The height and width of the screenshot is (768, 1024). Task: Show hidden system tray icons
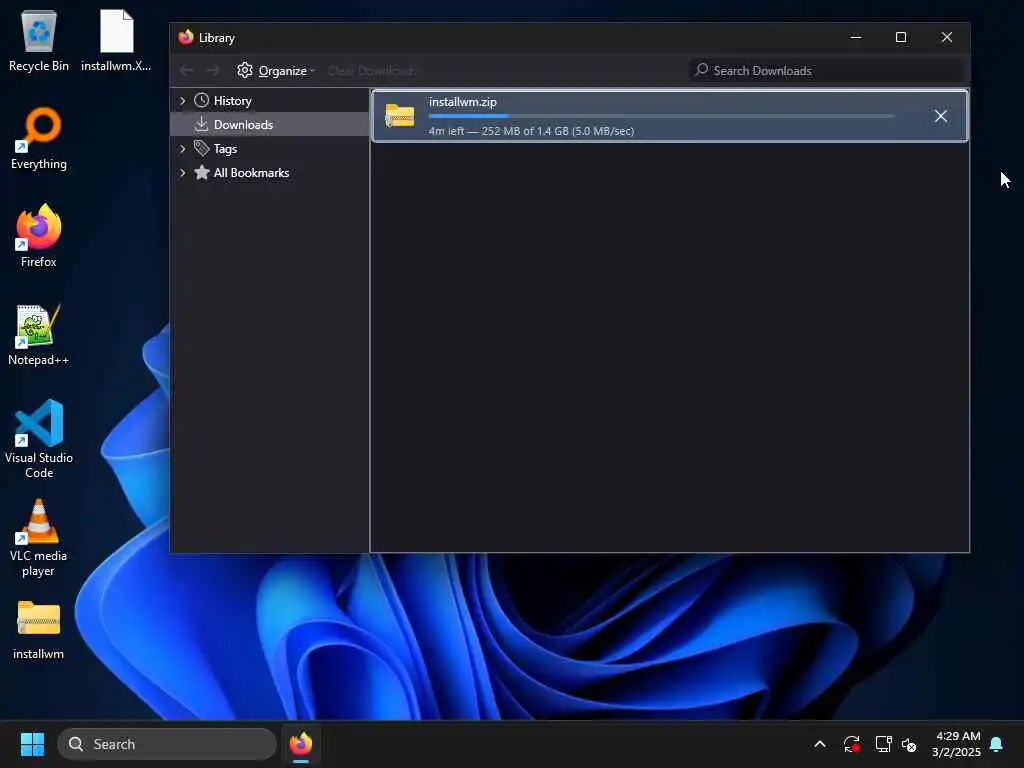point(820,744)
